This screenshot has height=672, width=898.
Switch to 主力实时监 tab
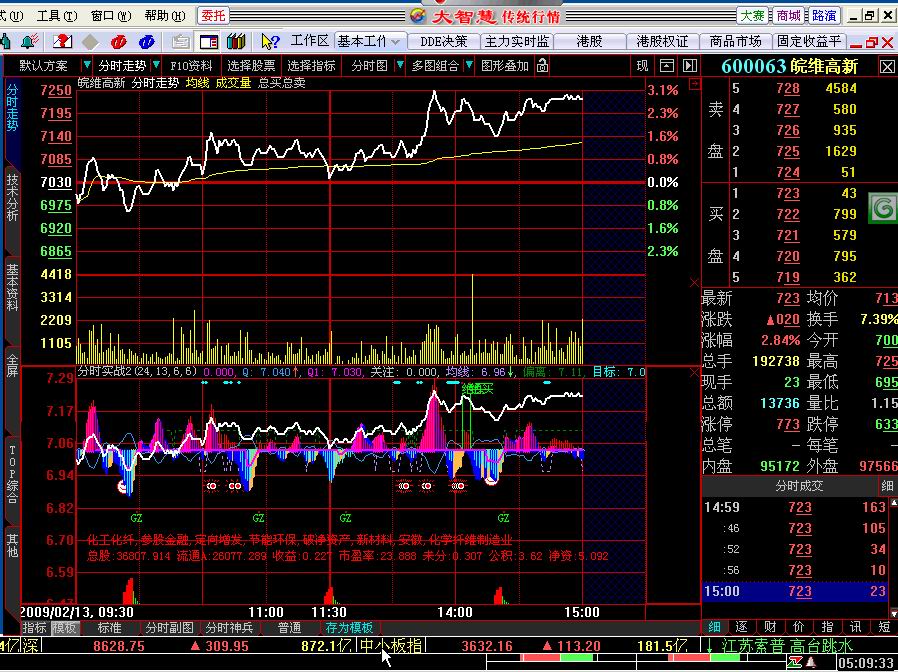click(517, 41)
